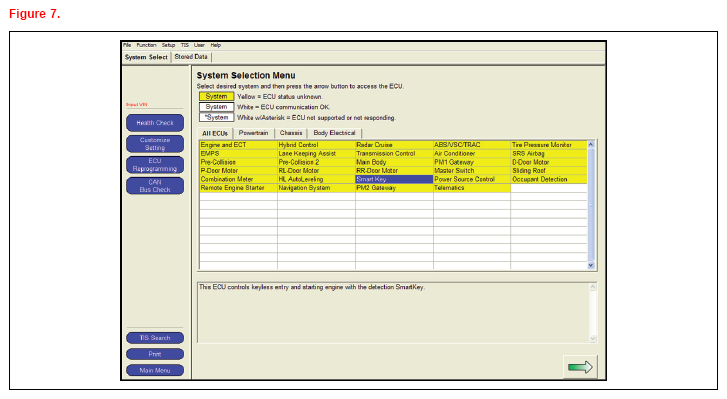
Task: Open the TIS menu
Action: click(x=185, y=45)
